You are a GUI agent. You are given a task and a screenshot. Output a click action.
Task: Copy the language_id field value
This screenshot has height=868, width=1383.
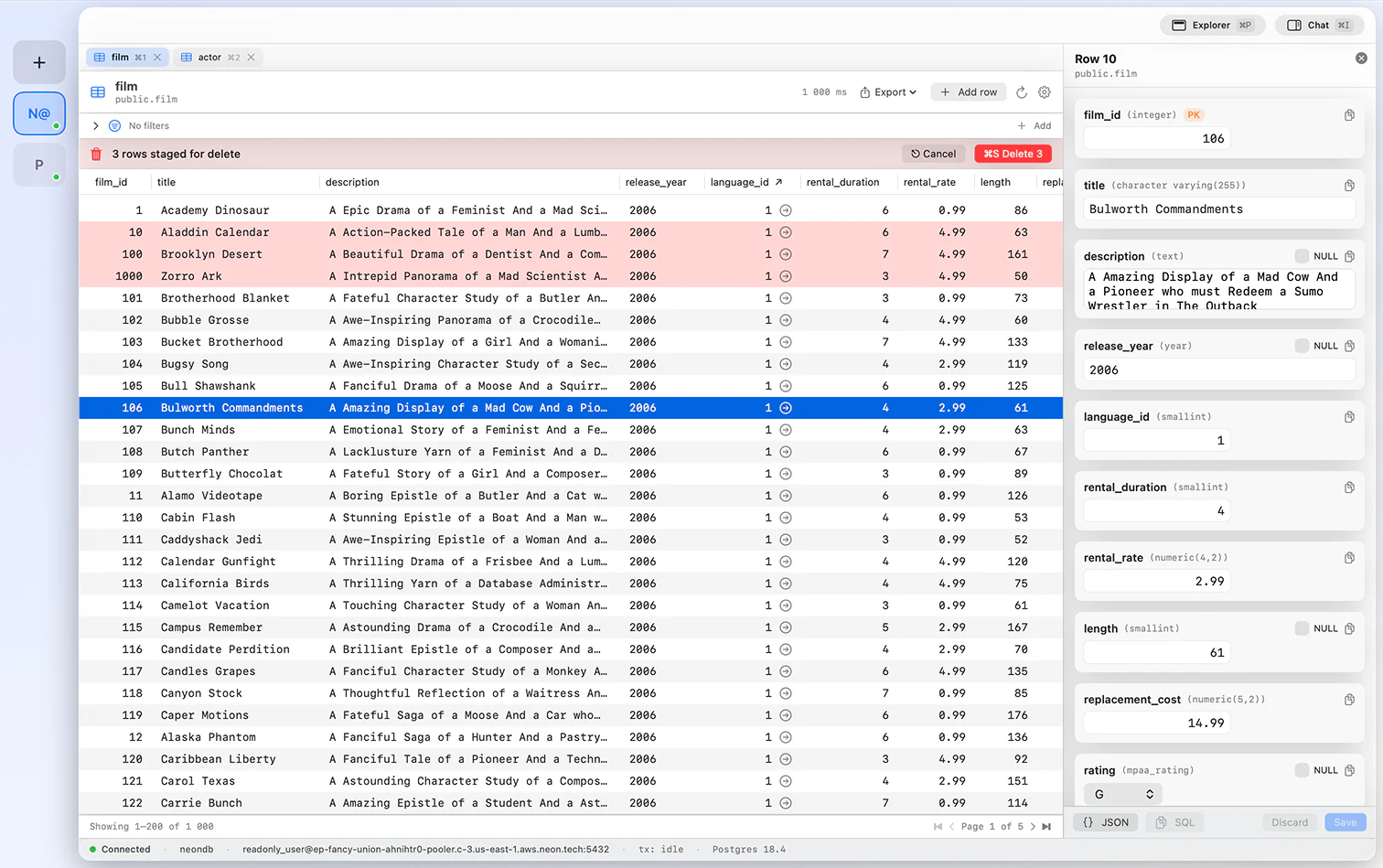click(x=1349, y=417)
